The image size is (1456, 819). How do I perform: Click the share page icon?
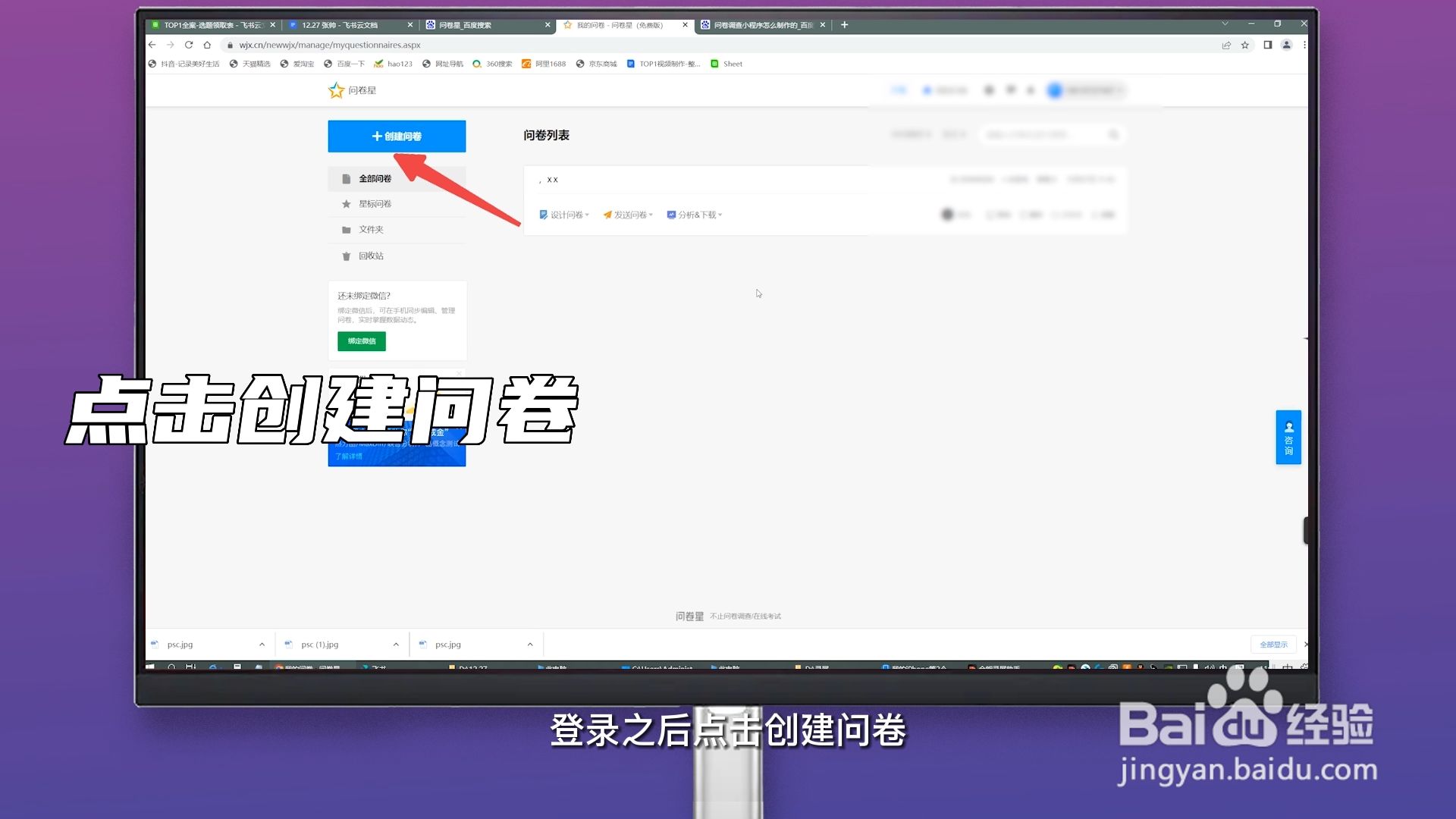(x=1226, y=45)
